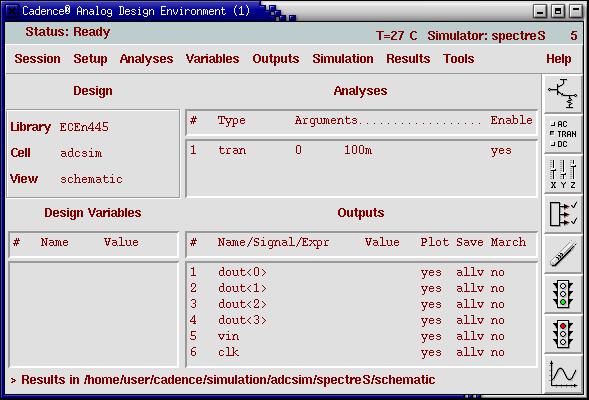Select the dout<2> output row
Image resolution: width=589 pixels, height=400 pixels.
[x=361, y=304]
